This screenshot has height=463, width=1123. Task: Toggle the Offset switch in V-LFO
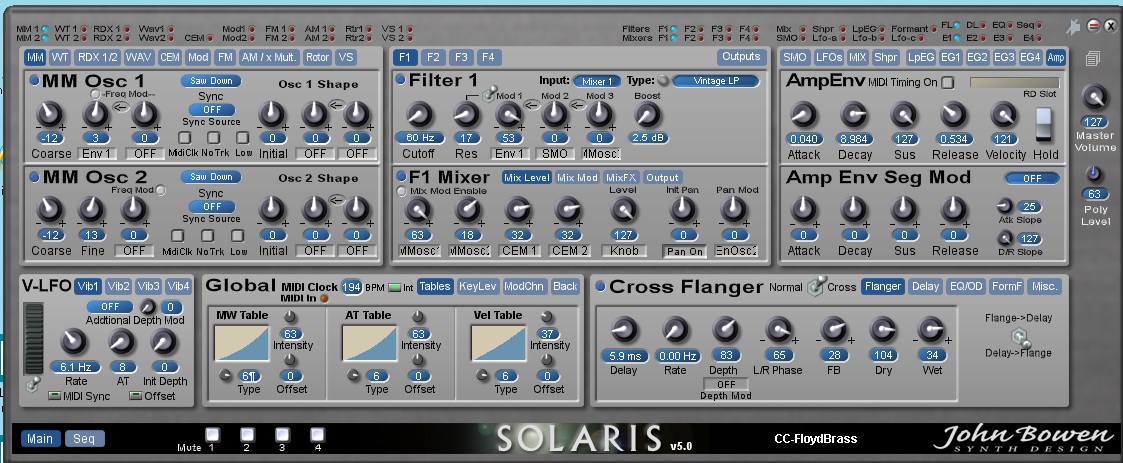coord(135,396)
